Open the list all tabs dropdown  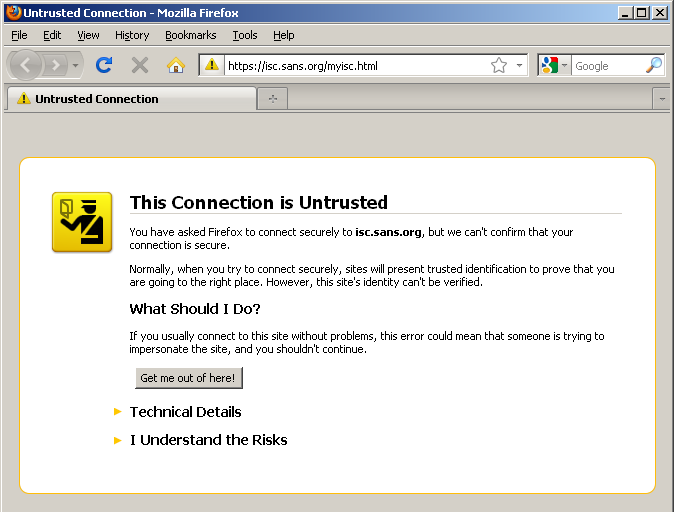click(x=661, y=99)
